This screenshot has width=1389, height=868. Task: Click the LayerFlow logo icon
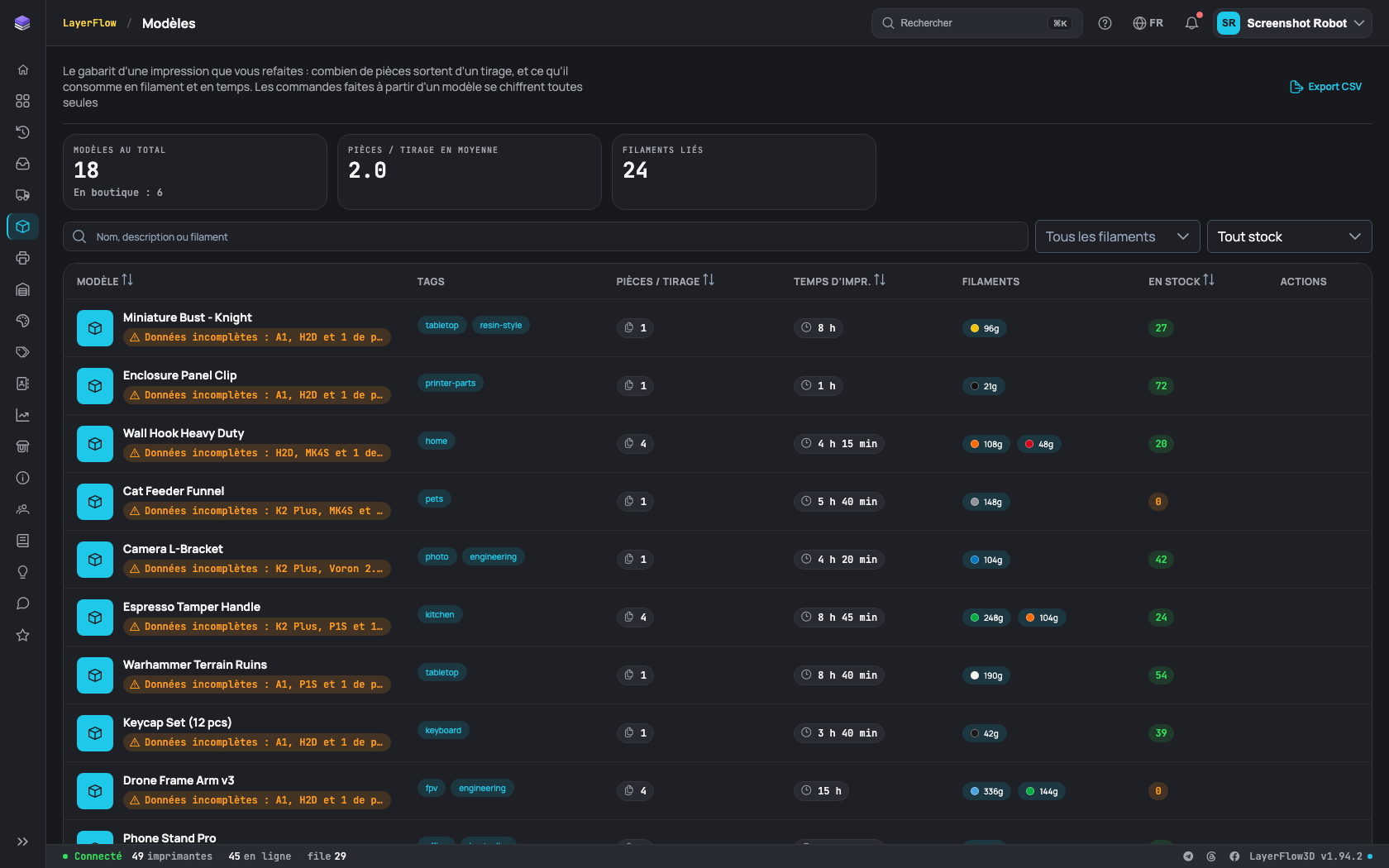(x=22, y=23)
